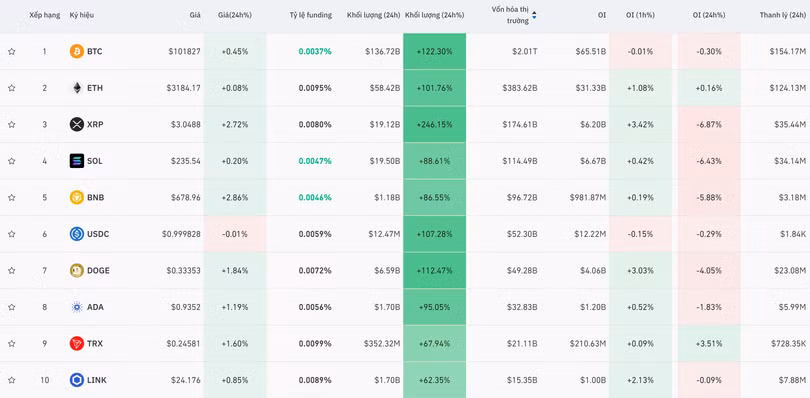Favorite ETH with its star icon
This screenshot has width=810, height=398.
(11, 88)
